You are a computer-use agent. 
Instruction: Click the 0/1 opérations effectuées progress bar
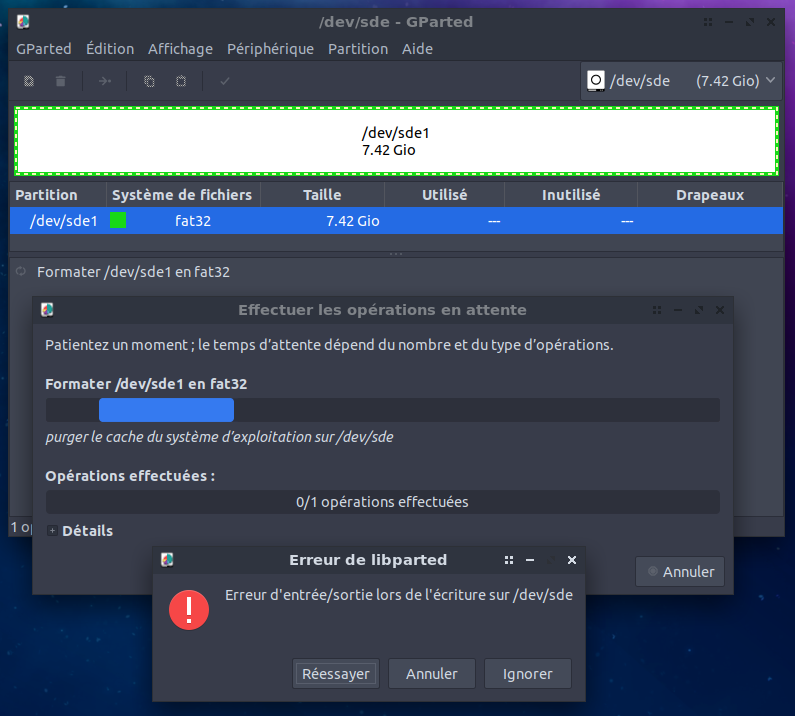(383, 502)
